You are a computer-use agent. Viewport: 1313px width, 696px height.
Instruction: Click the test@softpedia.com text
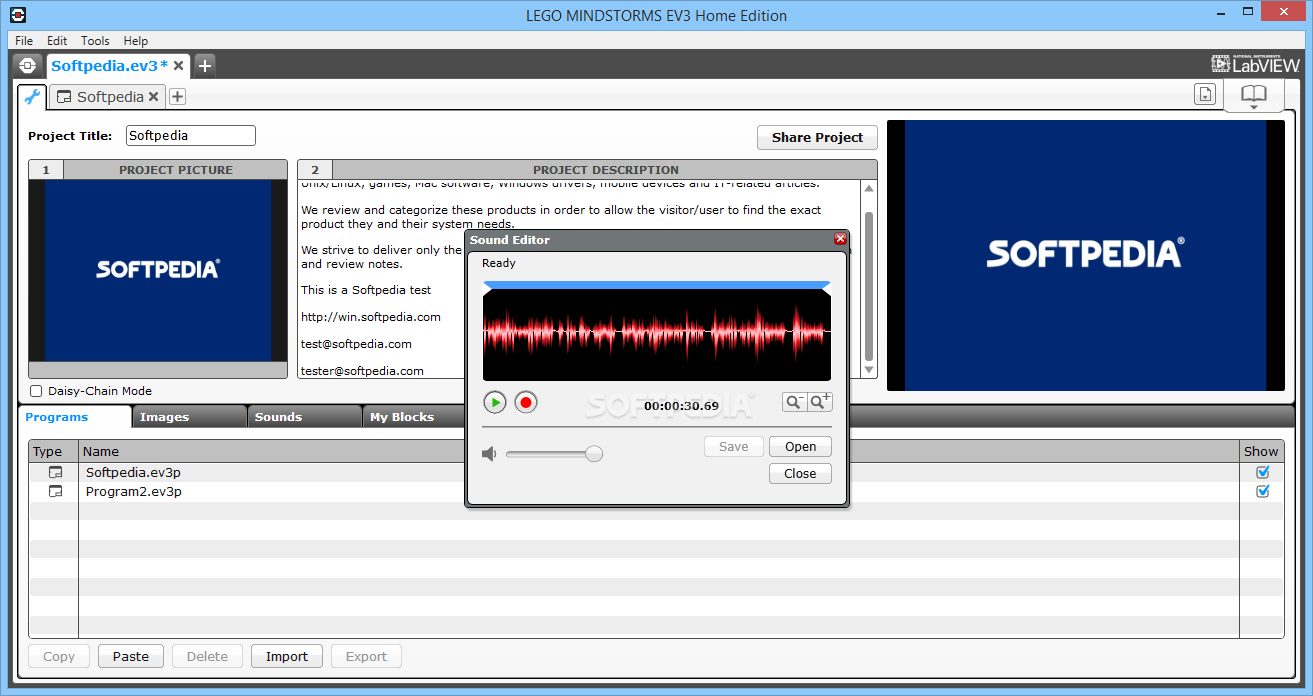click(x=356, y=343)
